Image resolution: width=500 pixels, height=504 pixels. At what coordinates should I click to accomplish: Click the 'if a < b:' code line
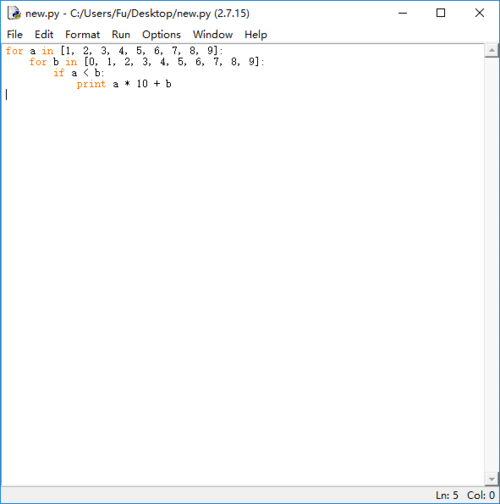79,73
